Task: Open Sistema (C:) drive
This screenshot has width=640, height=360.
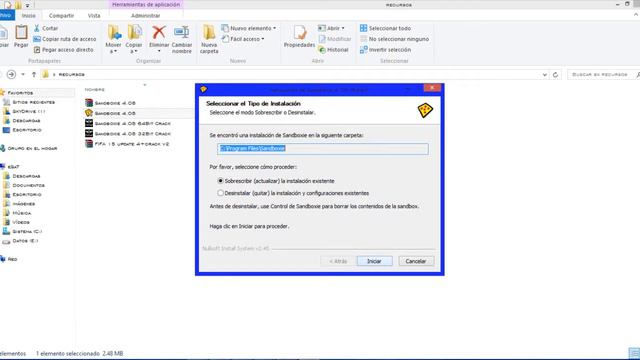Action: pyautogui.click(x=22, y=231)
